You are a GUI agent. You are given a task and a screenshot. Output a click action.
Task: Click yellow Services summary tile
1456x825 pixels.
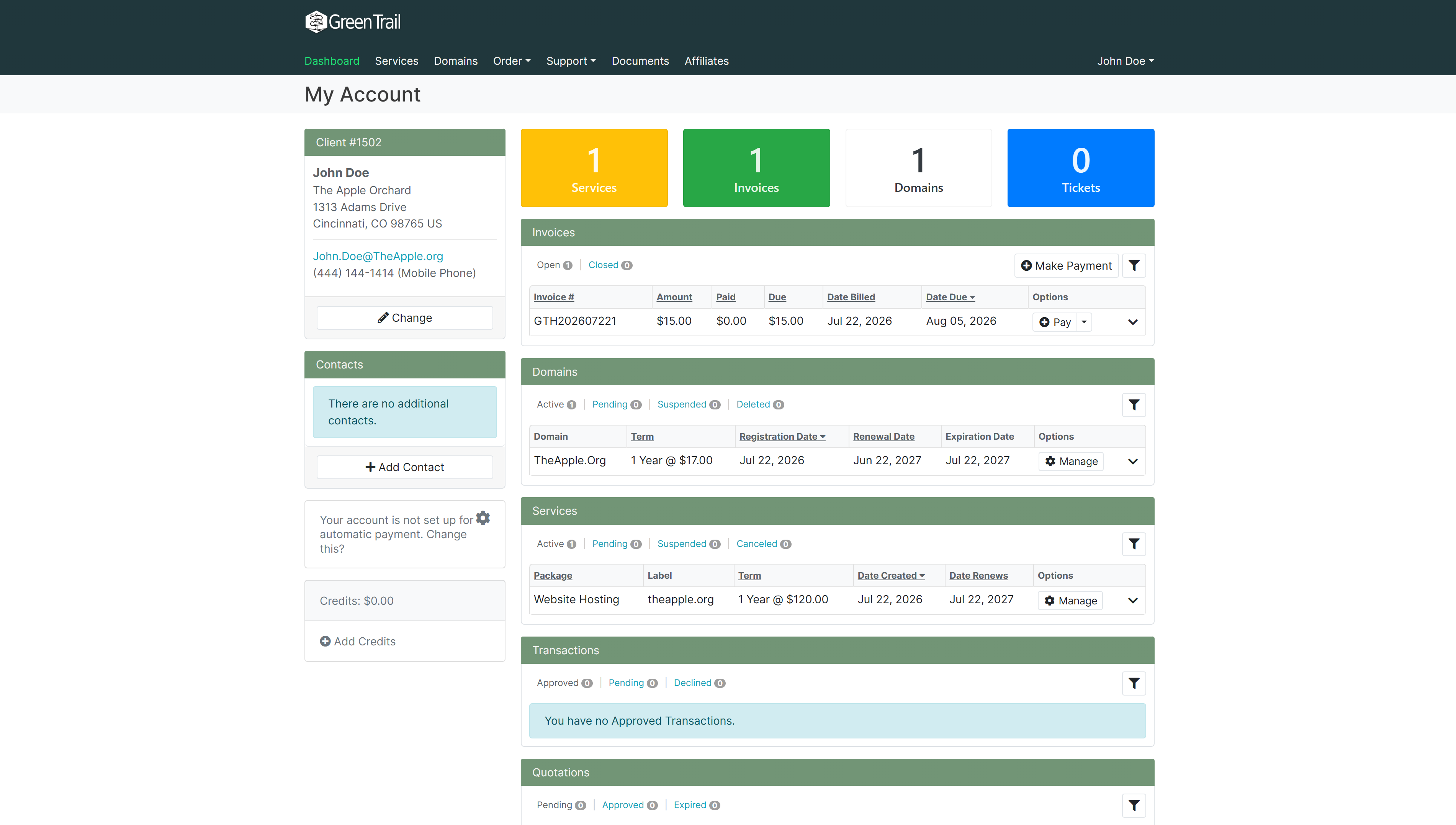pyautogui.click(x=594, y=168)
